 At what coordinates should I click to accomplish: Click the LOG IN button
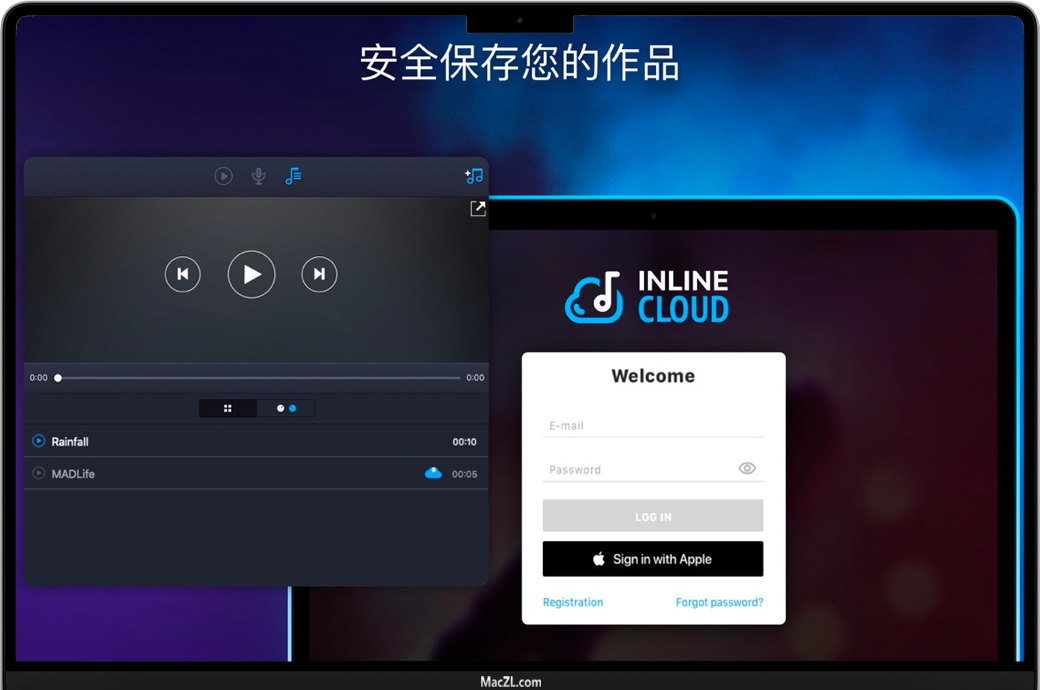point(653,516)
